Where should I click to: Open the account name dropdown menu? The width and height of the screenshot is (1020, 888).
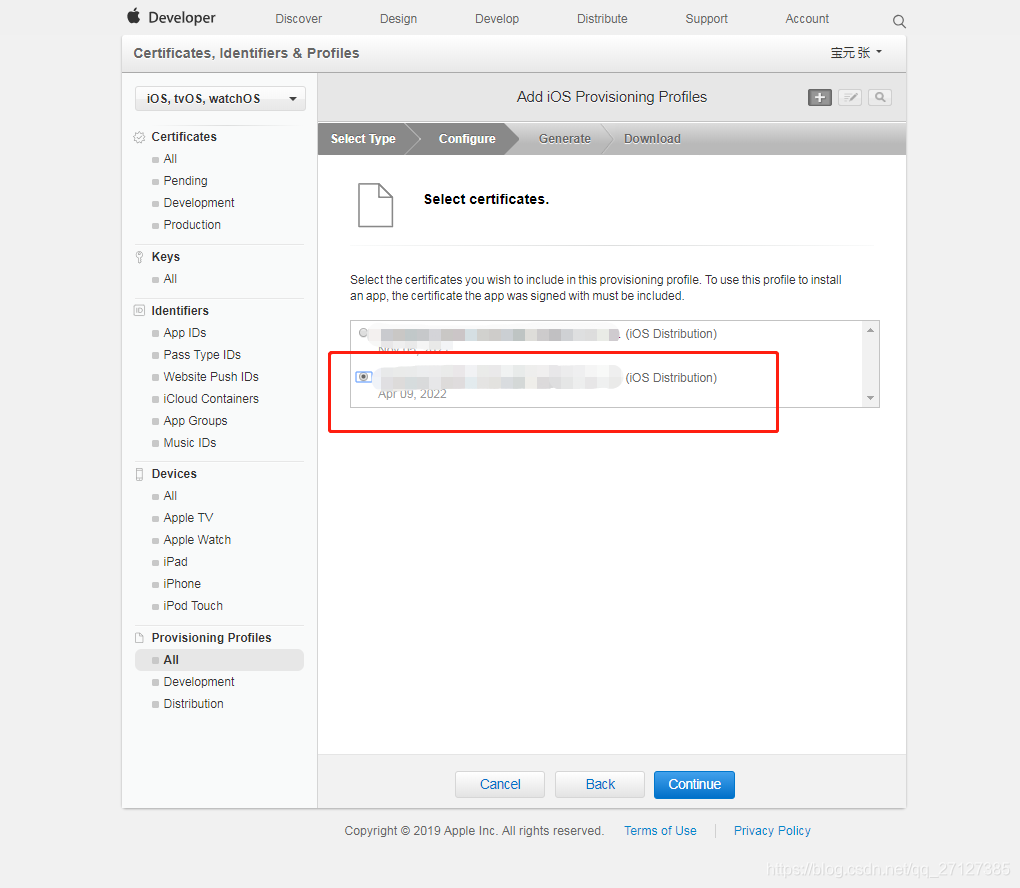[856, 52]
